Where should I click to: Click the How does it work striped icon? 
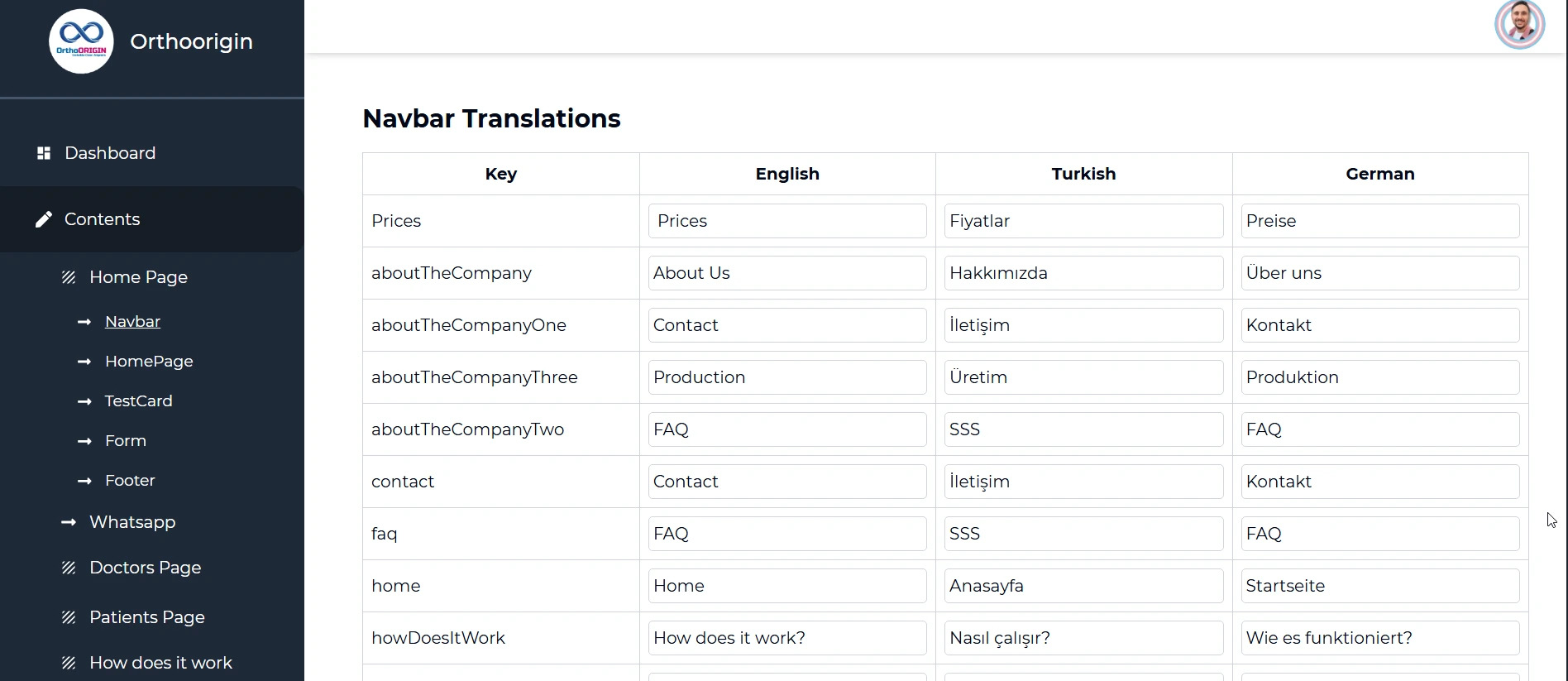click(x=69, y=663)
